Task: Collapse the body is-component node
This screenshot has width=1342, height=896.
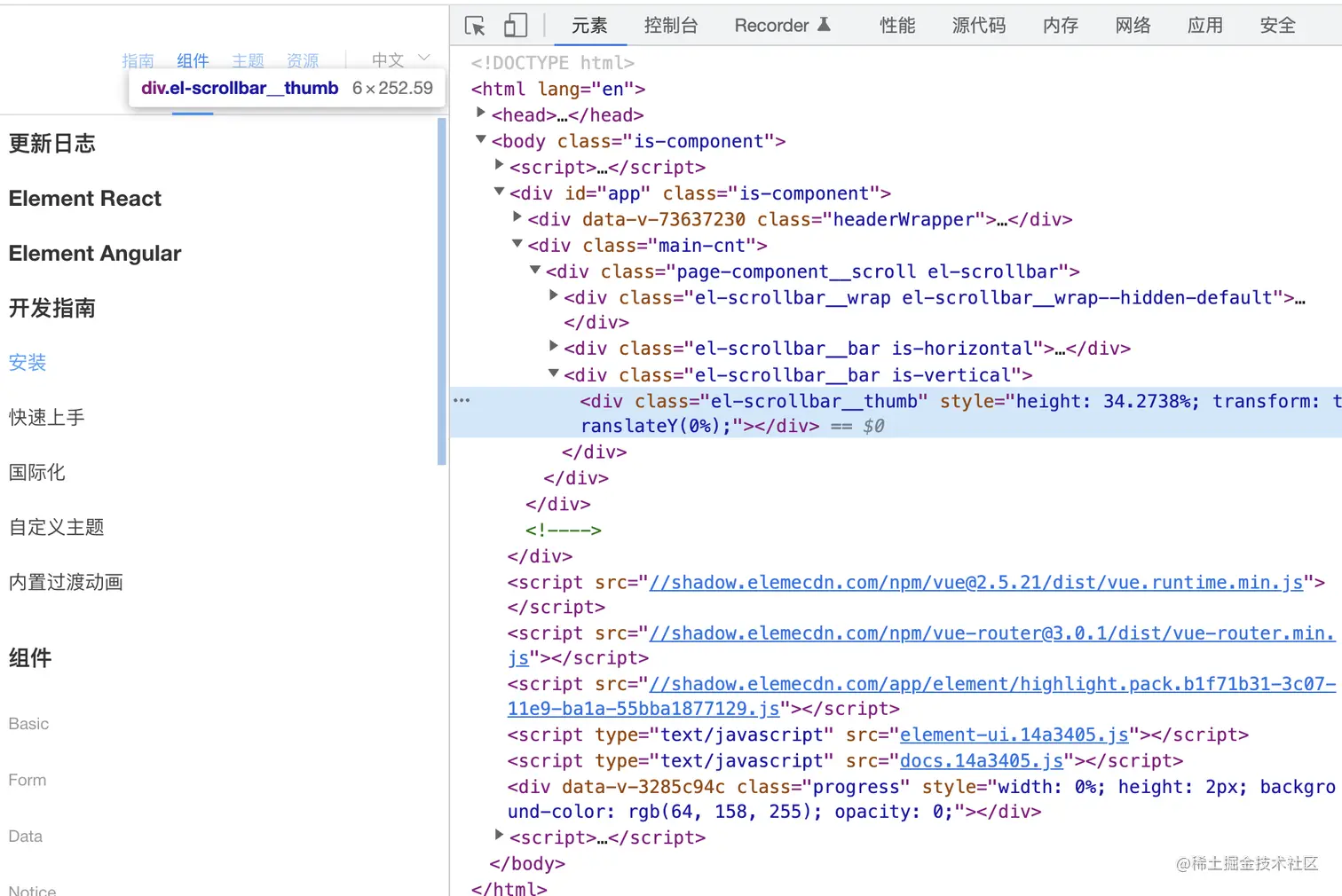Action: pyautogui.click(x=480, y=139)
